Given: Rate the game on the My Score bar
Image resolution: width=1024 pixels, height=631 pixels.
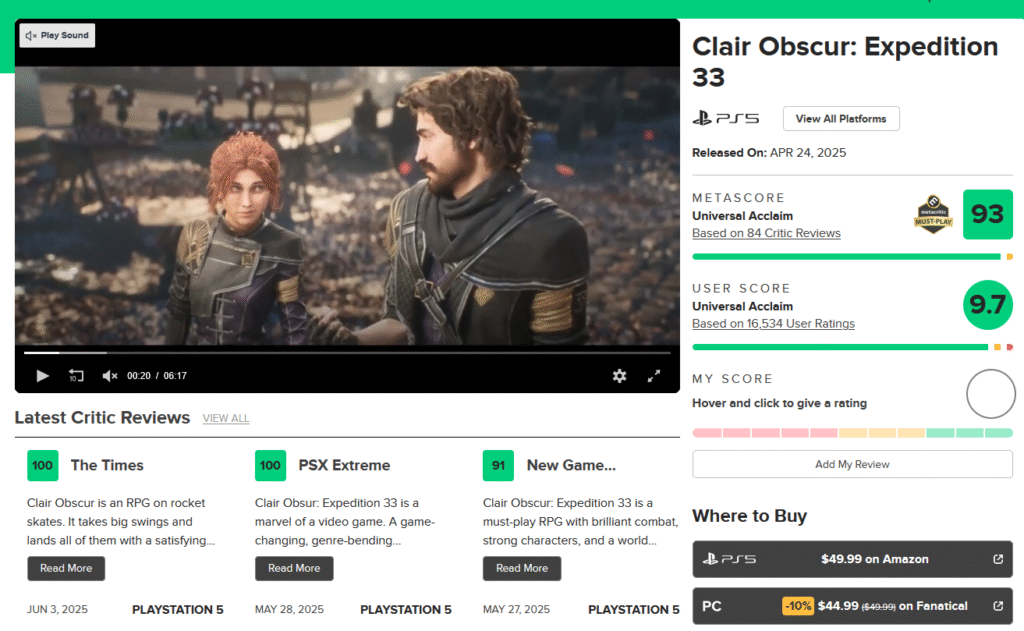Looking at the screenshot, I should click(x=852, y=432).
